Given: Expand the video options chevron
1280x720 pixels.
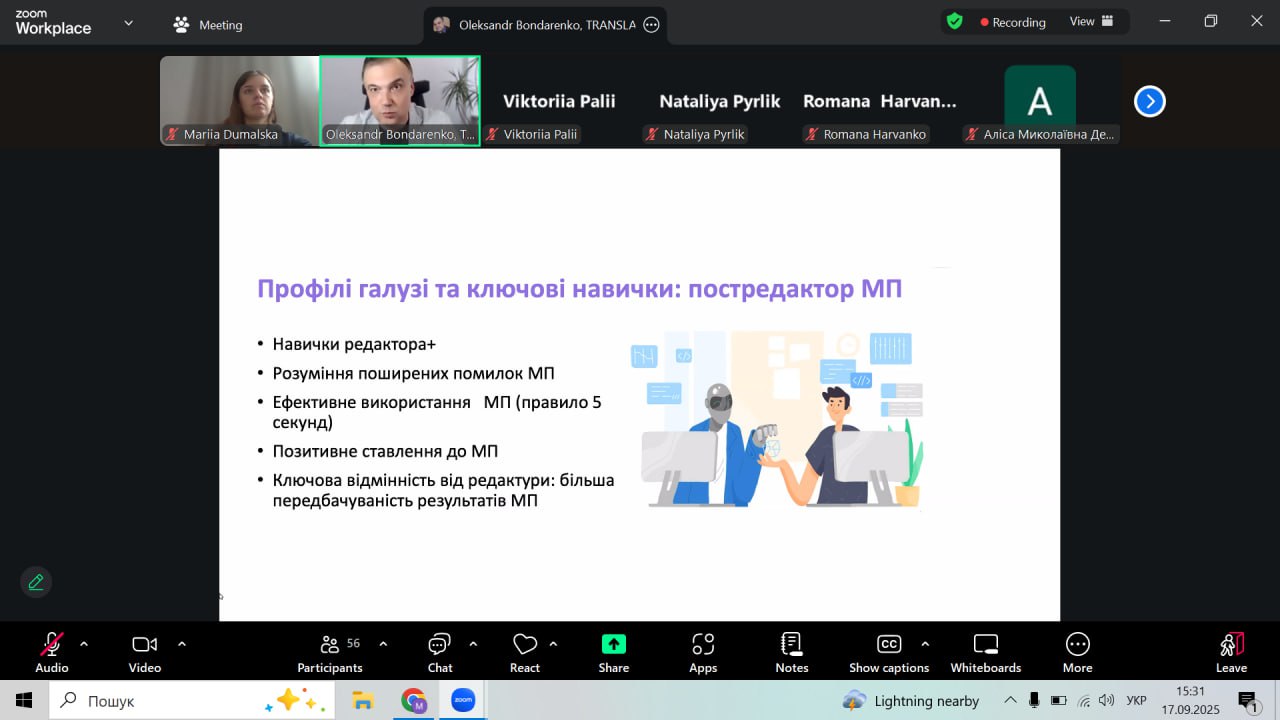Looking at the screenshot, I should coord(182,644).
